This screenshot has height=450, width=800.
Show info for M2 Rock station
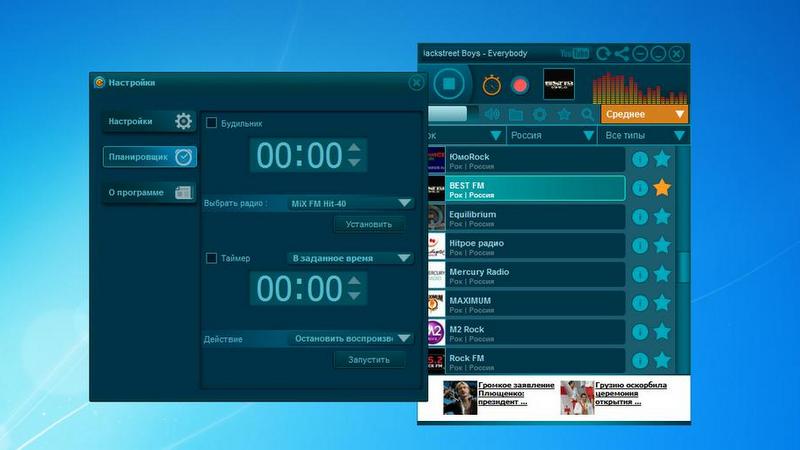(x=640, y=332)
